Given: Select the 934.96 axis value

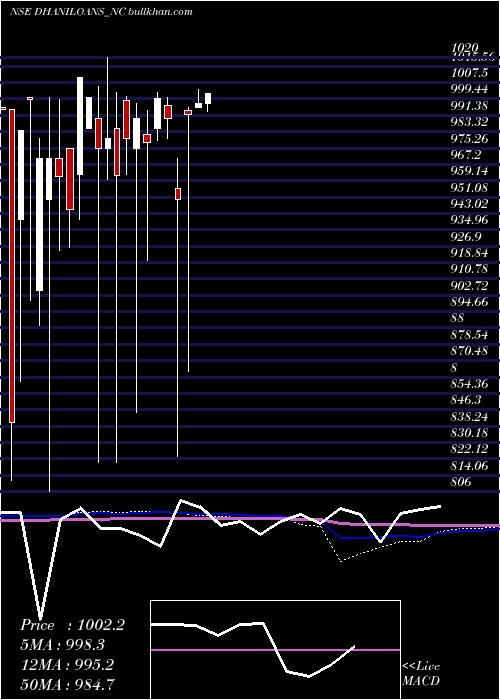Looking at the screenshot, I should pos(469,220).
